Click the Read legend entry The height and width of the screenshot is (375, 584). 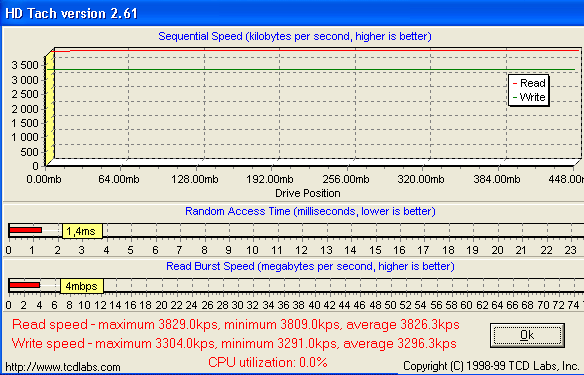point(529,83)
